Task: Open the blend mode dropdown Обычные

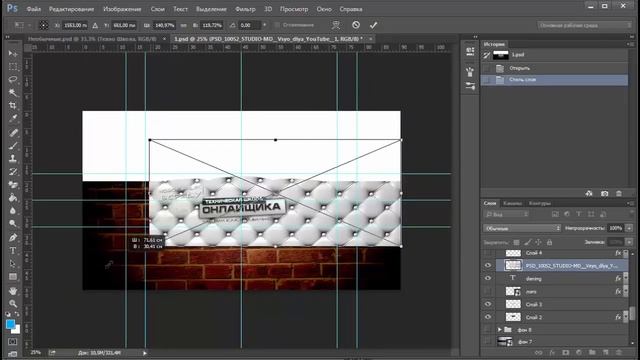Action: tap(522, 228)
